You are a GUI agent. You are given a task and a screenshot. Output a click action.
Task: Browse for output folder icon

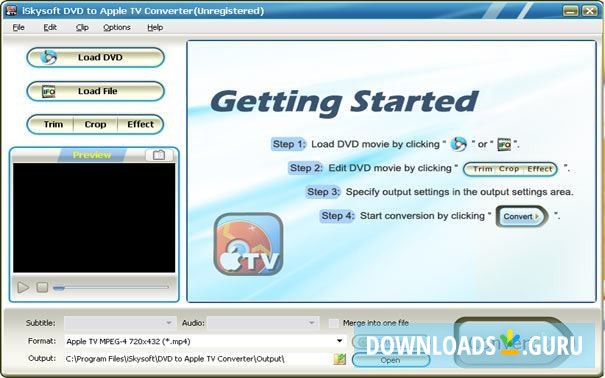click(340, 359)
